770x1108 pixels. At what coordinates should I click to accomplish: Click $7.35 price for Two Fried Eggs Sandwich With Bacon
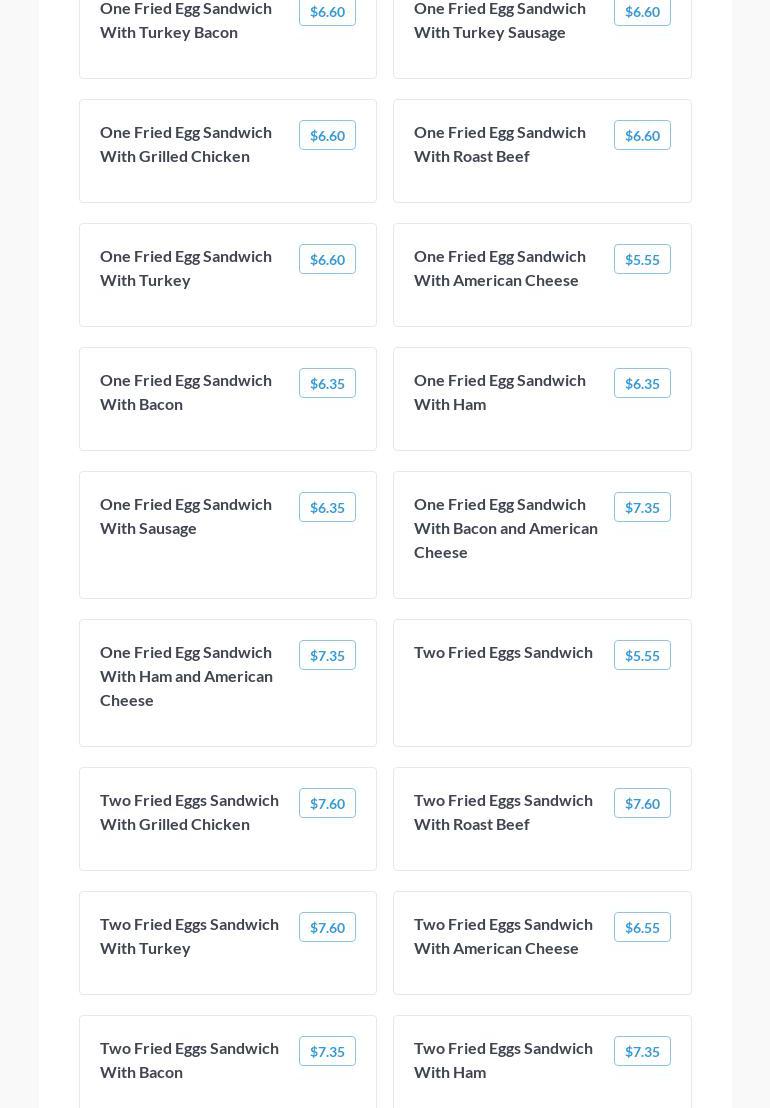coord(327,1052)
